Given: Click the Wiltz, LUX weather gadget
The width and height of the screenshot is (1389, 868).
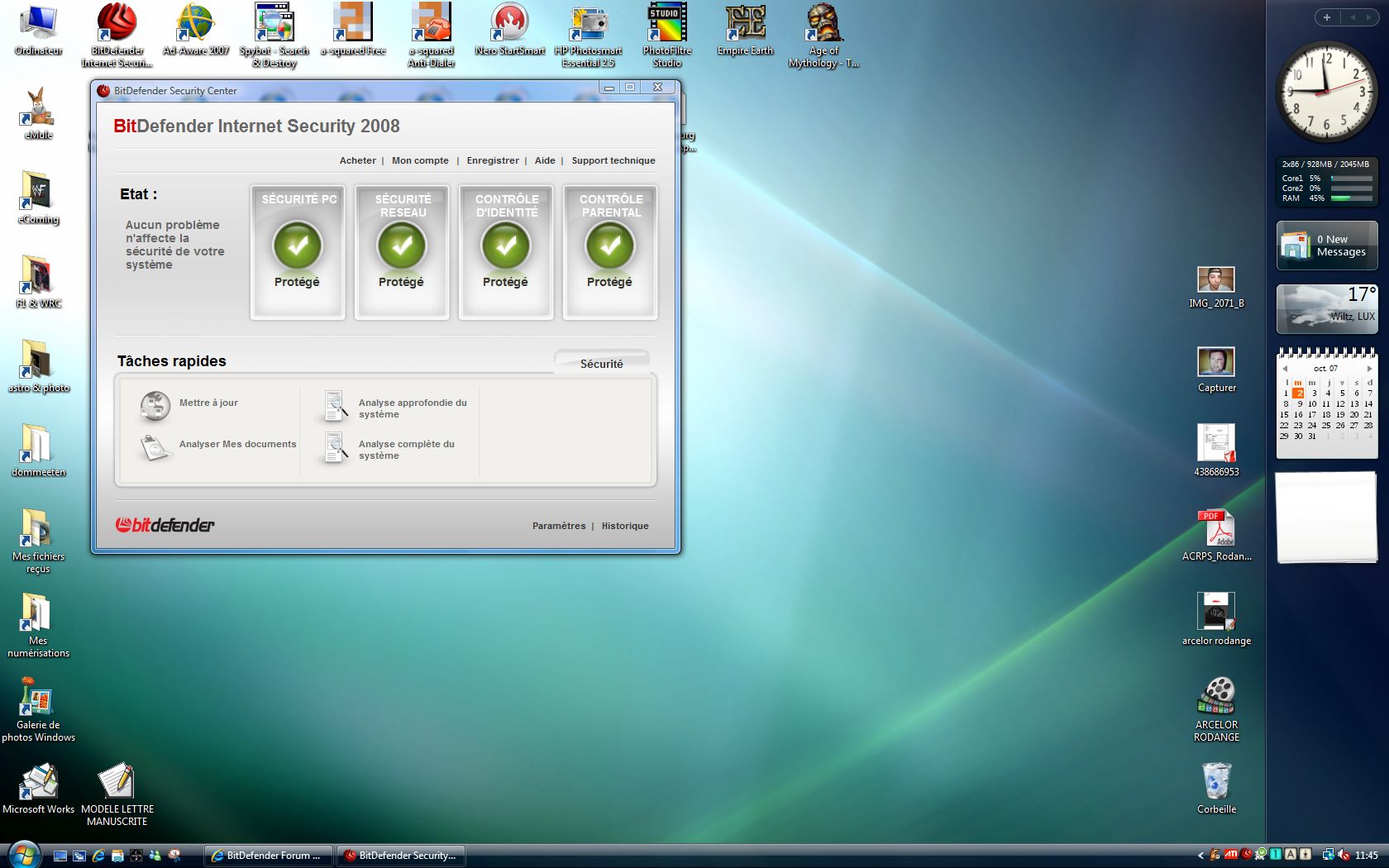Looking at the screenshot, I should click(x=1327, y=308).
